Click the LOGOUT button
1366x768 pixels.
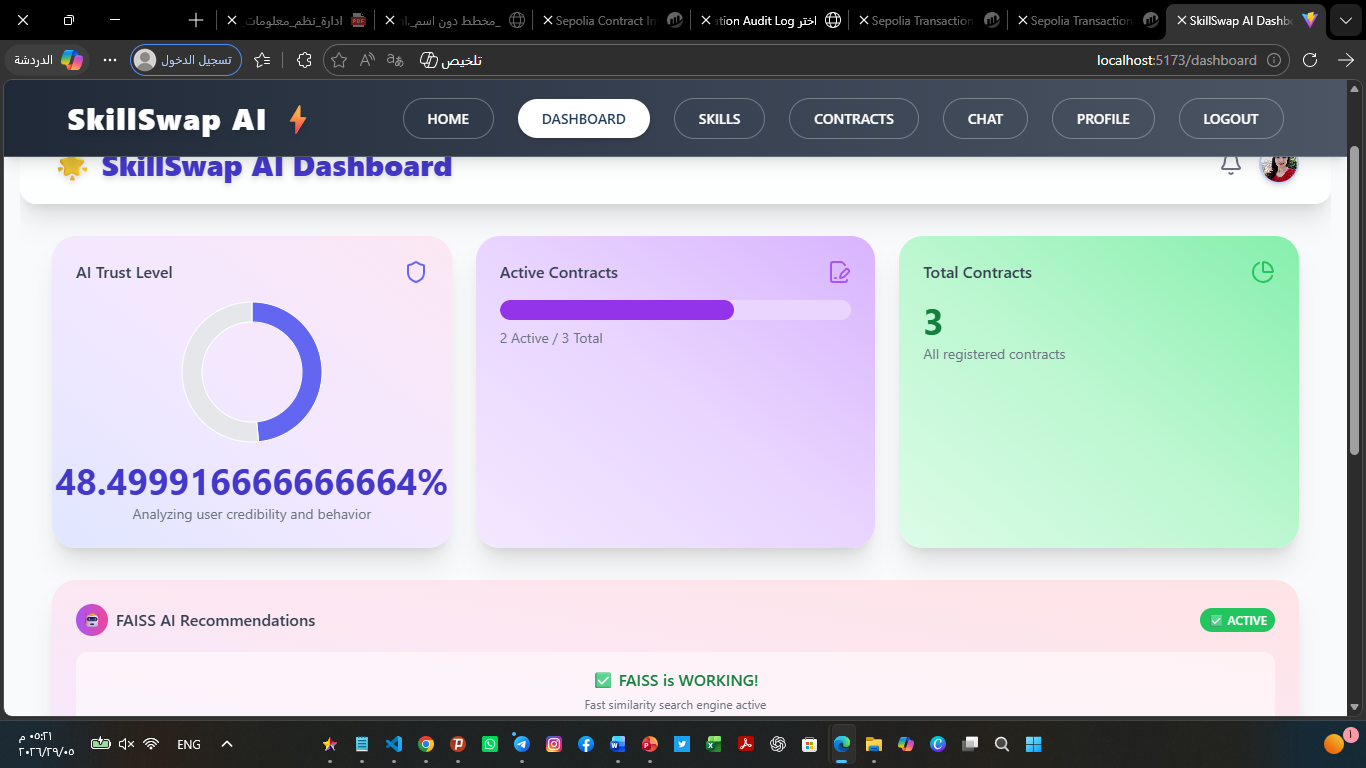(x=1231, y=119)
